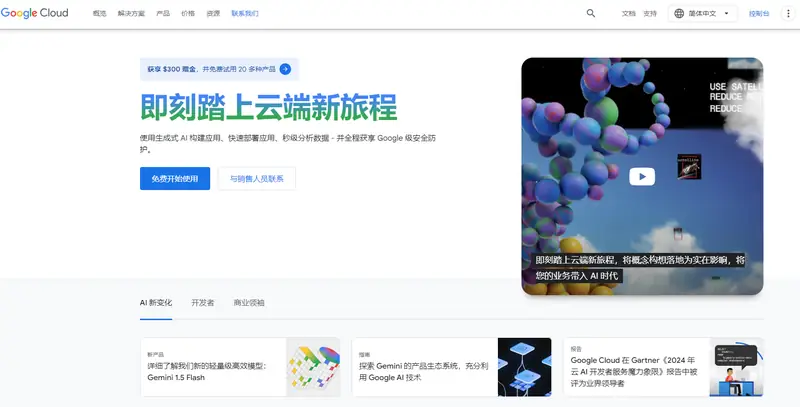Click the blue cubes Gemini ecosystem thumbnail

524,367
